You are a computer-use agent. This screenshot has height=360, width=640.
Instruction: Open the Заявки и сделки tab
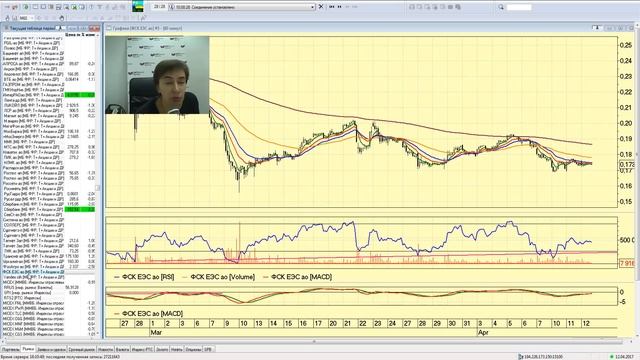(x=51, y=349)
